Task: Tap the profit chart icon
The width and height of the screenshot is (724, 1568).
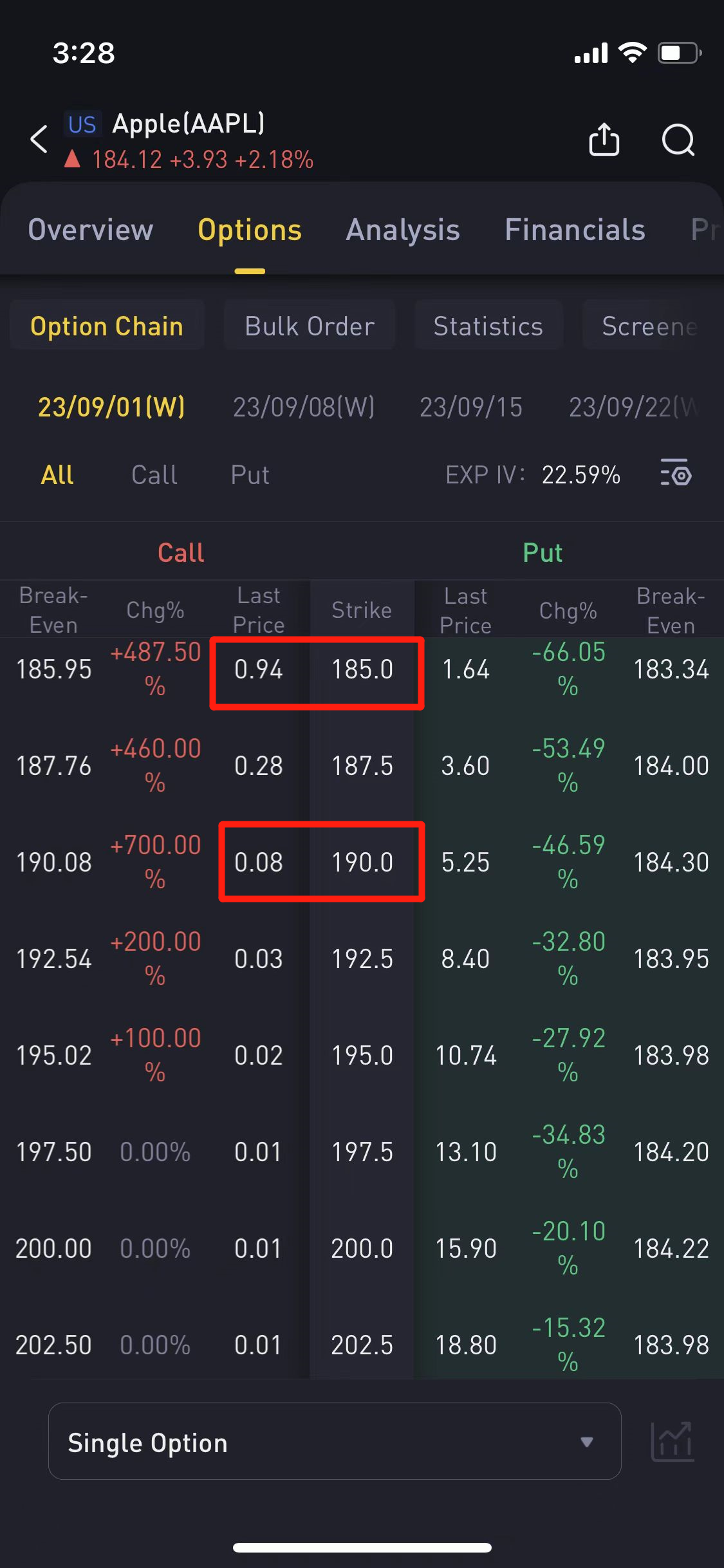Action: (x=672, y=1442)
